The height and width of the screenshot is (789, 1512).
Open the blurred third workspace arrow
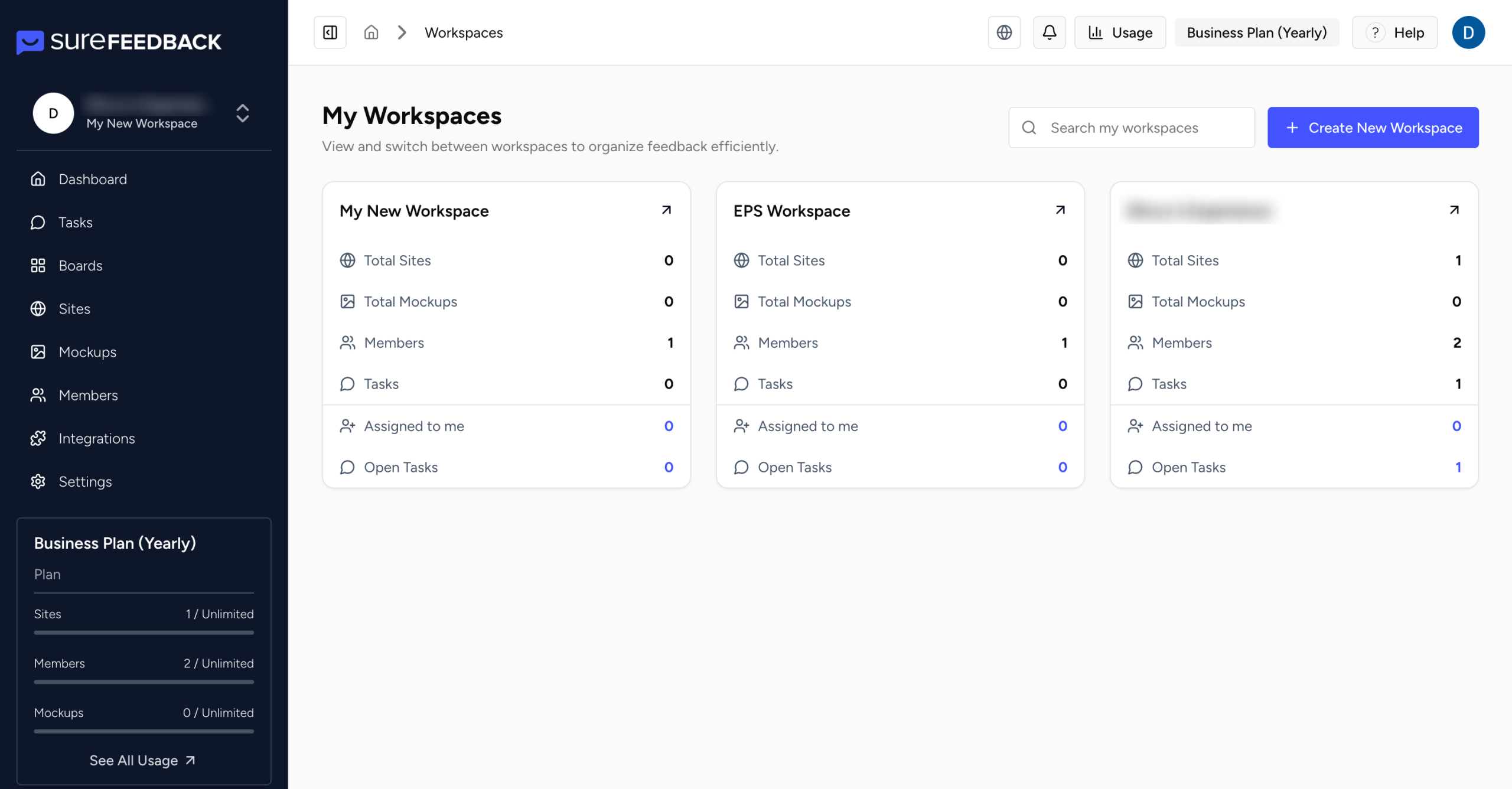click(1454, 210)
